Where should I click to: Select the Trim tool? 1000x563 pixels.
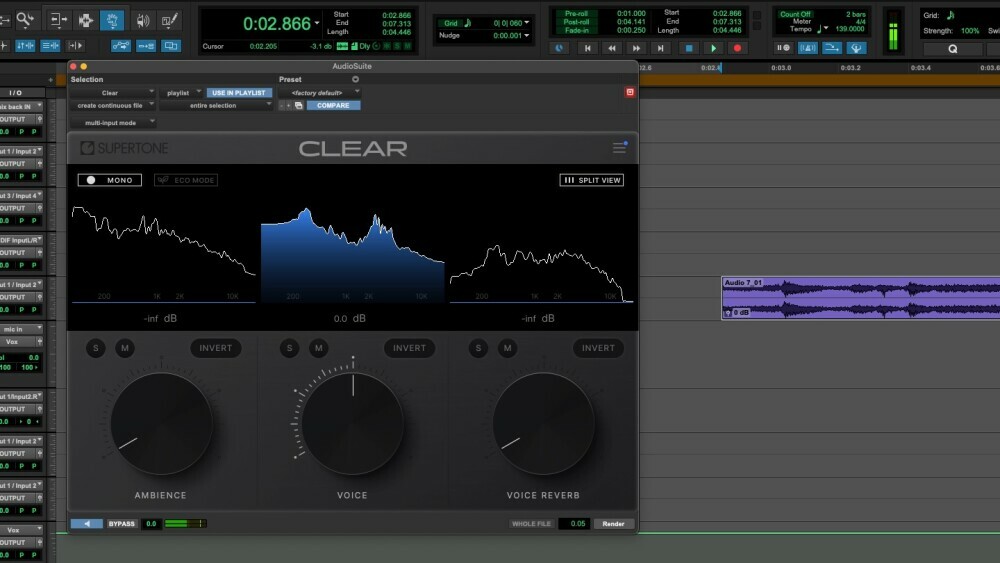59,20
